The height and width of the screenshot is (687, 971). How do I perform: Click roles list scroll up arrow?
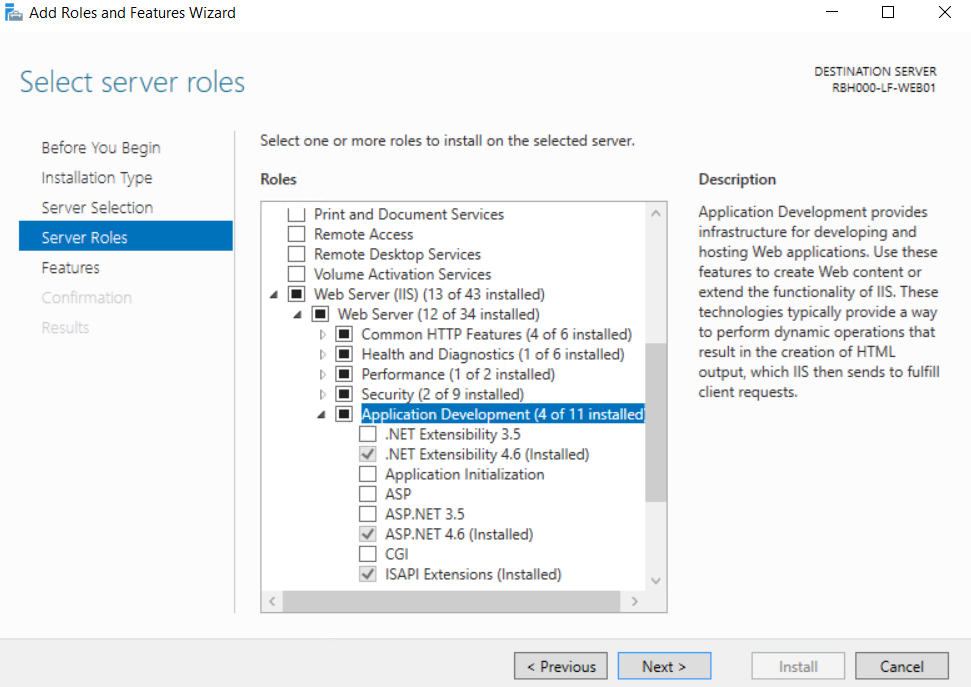656,214
